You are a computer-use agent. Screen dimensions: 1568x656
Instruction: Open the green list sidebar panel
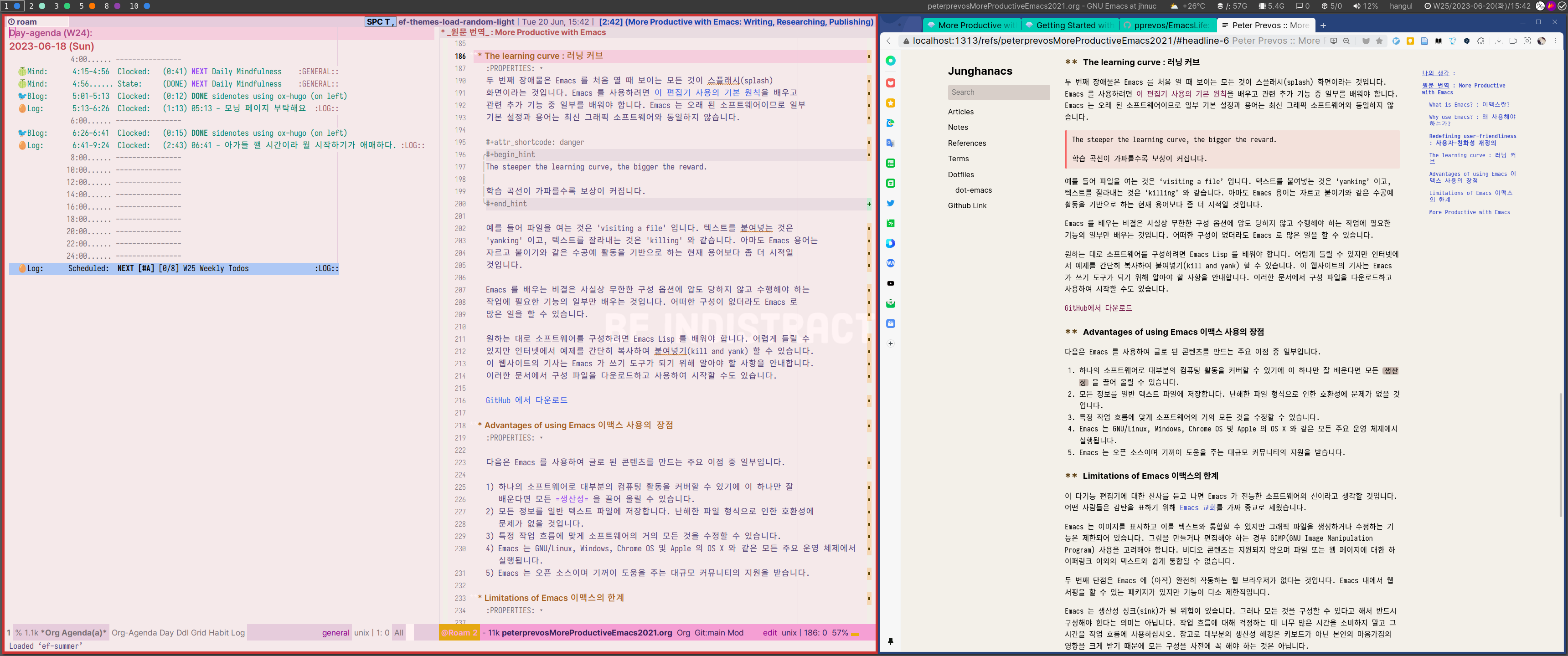891,163
